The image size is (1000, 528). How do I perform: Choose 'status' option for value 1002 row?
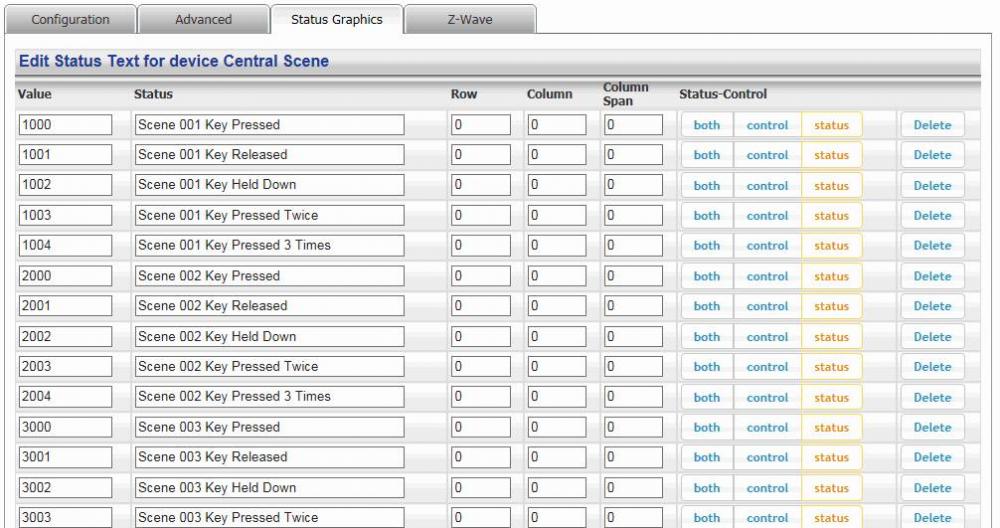click(831, 186)
